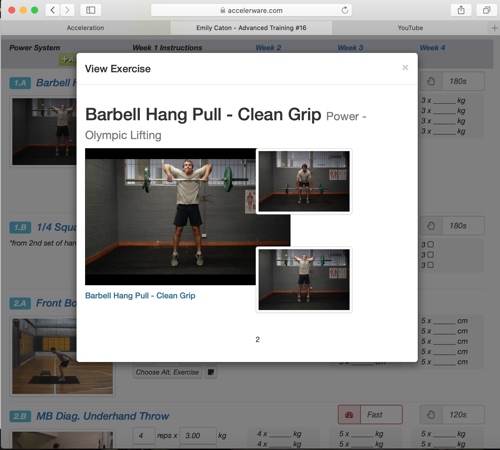
Task: Go back using Safari's back arrow
Action: (53, 10)
